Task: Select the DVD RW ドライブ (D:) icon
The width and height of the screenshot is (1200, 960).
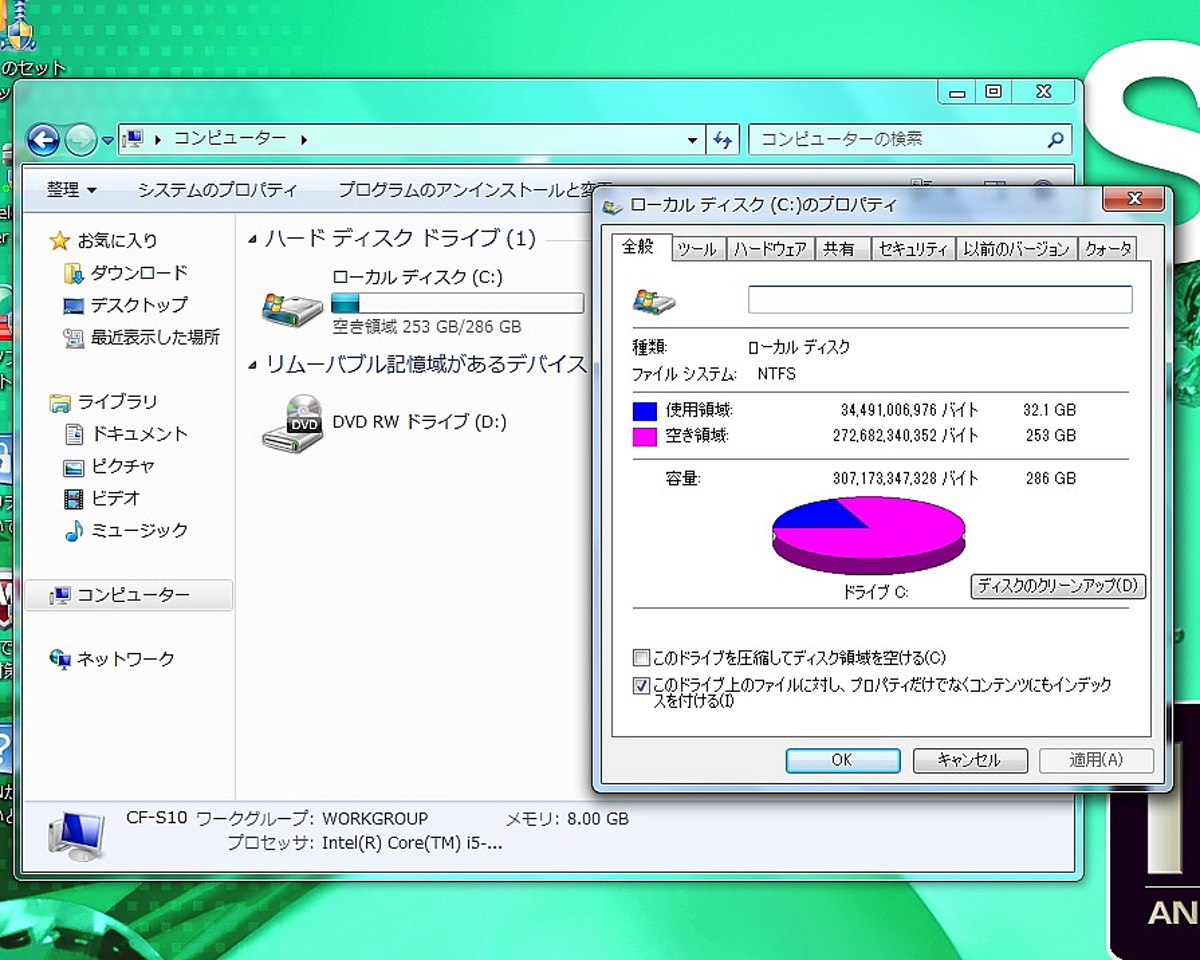Action: (292, 422)
